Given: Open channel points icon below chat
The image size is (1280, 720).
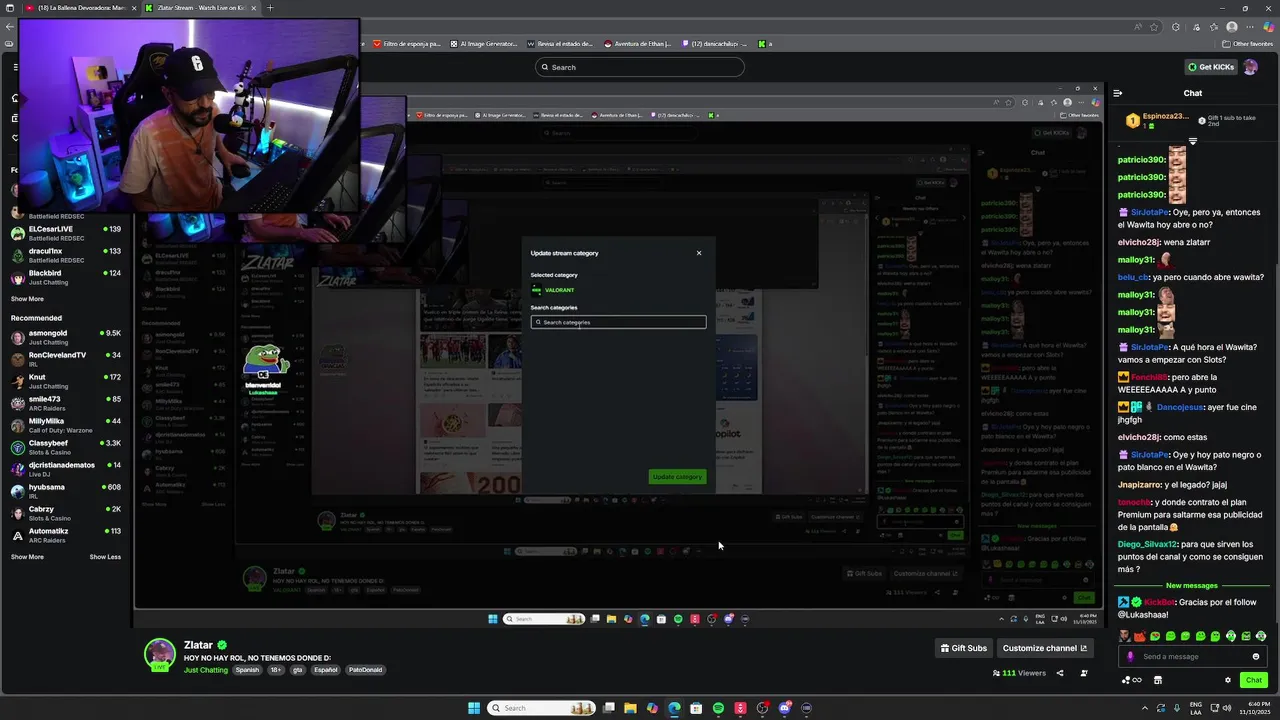Looking at the screenshot, I should [x=1132, y=680].
